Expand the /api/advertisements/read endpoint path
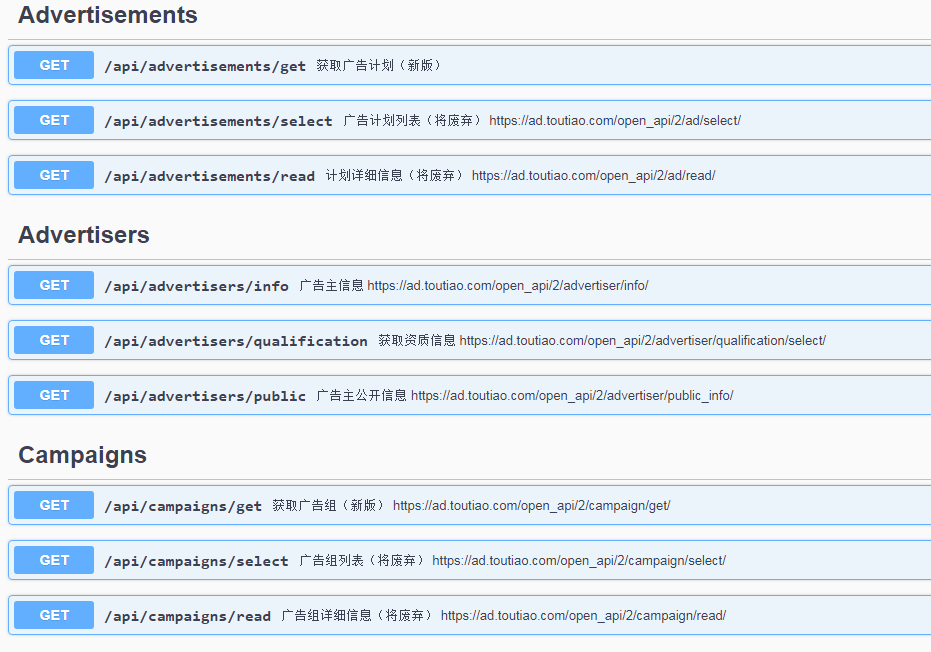 tap(210, 176)
